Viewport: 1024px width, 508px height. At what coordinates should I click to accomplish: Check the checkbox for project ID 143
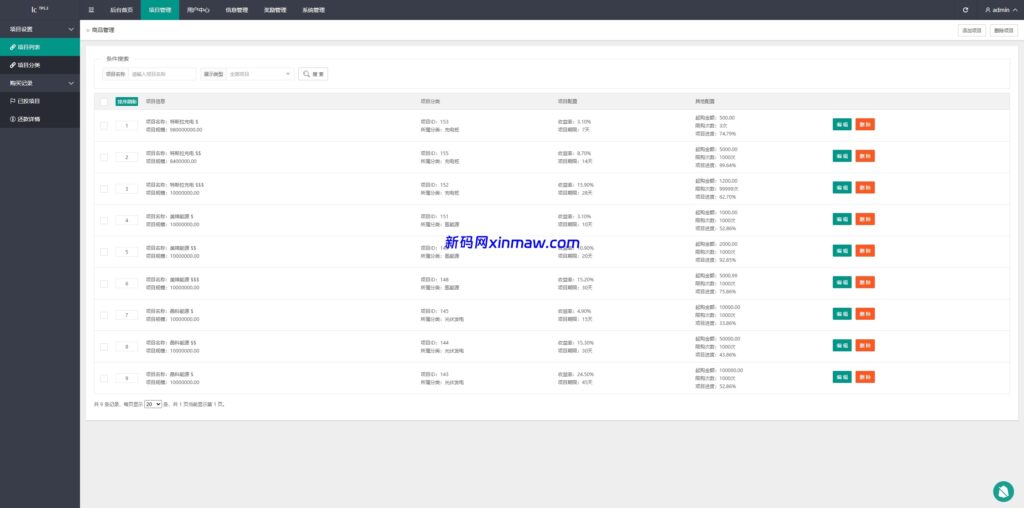[104, 378]
